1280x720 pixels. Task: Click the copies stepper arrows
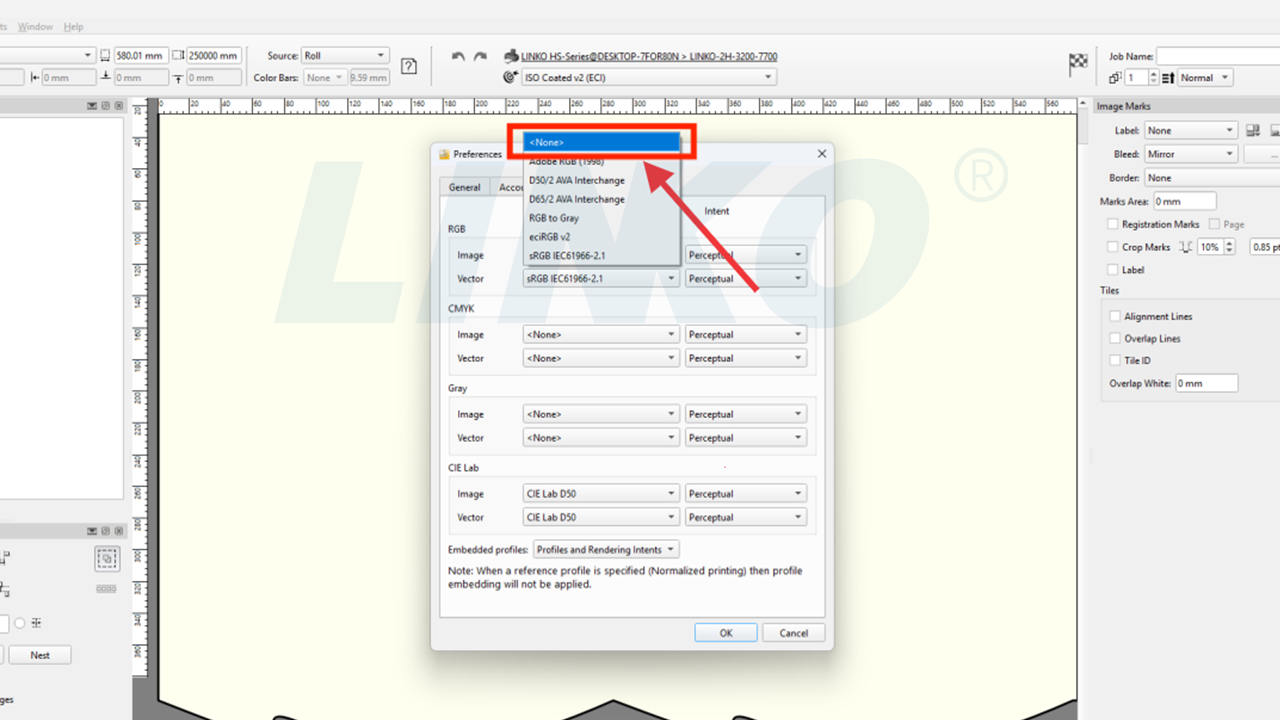click(1154, 78)
